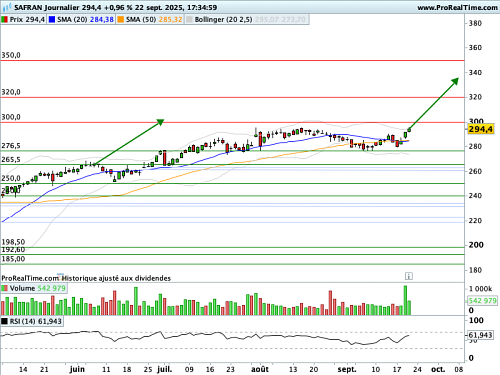Click the 61,943 RSI value tag on axis

click(x=480, y=335)
